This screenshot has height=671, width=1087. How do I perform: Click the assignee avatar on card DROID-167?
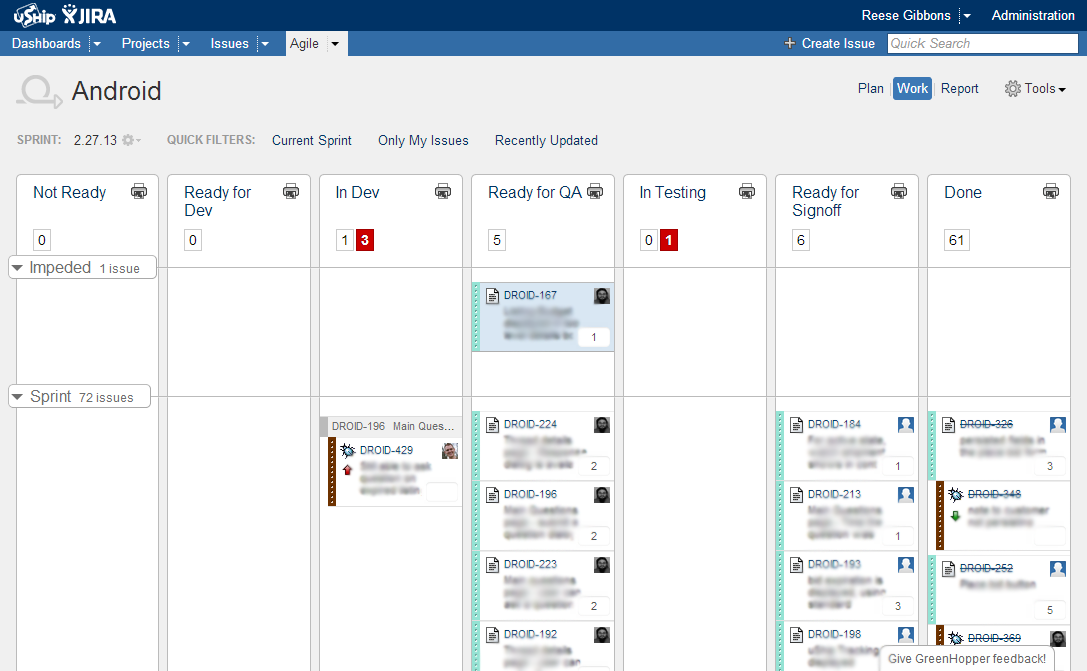601,295
